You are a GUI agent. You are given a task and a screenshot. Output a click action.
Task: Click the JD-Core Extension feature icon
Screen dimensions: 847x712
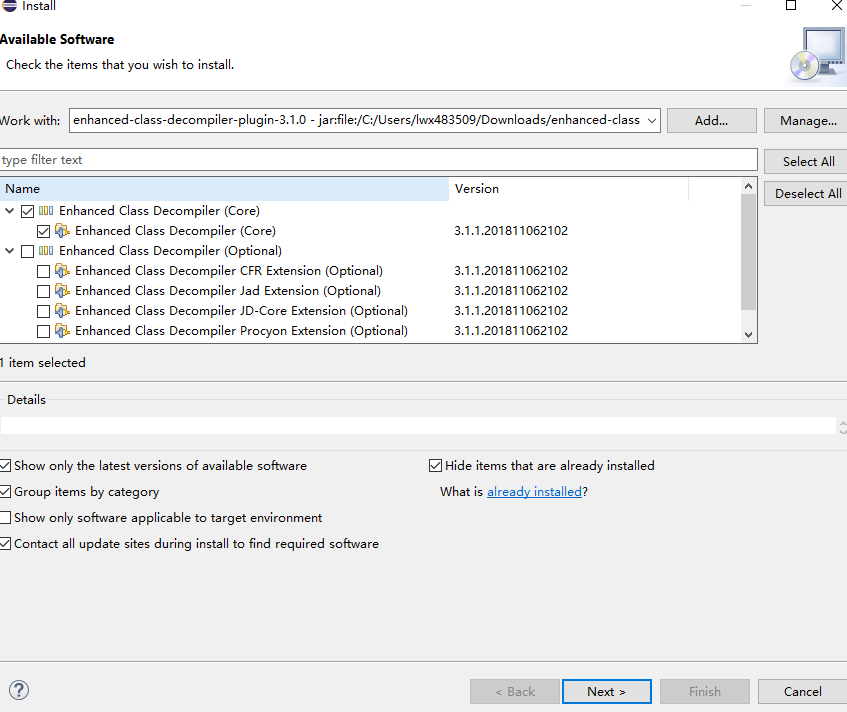point(62,311)
